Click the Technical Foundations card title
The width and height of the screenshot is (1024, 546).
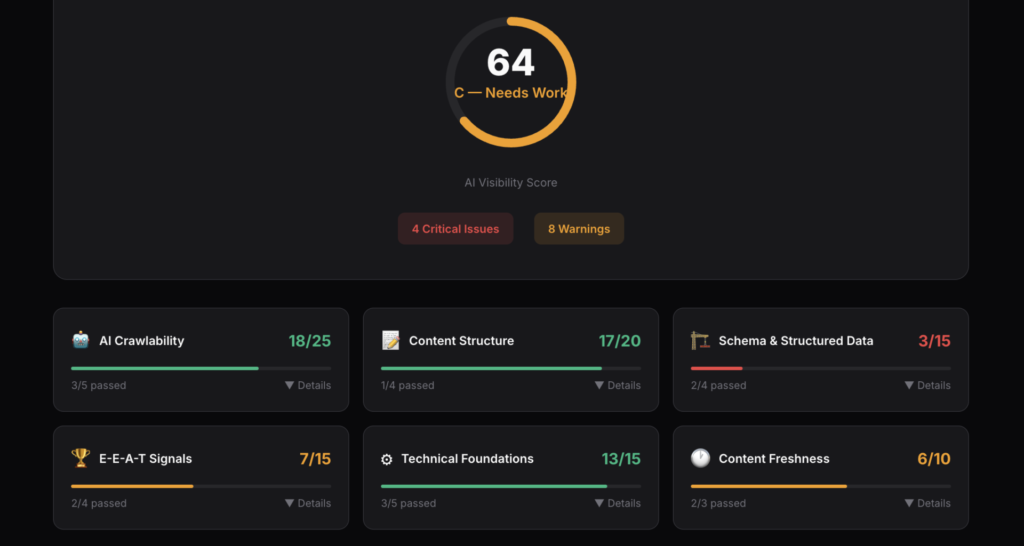coord(467,459)
